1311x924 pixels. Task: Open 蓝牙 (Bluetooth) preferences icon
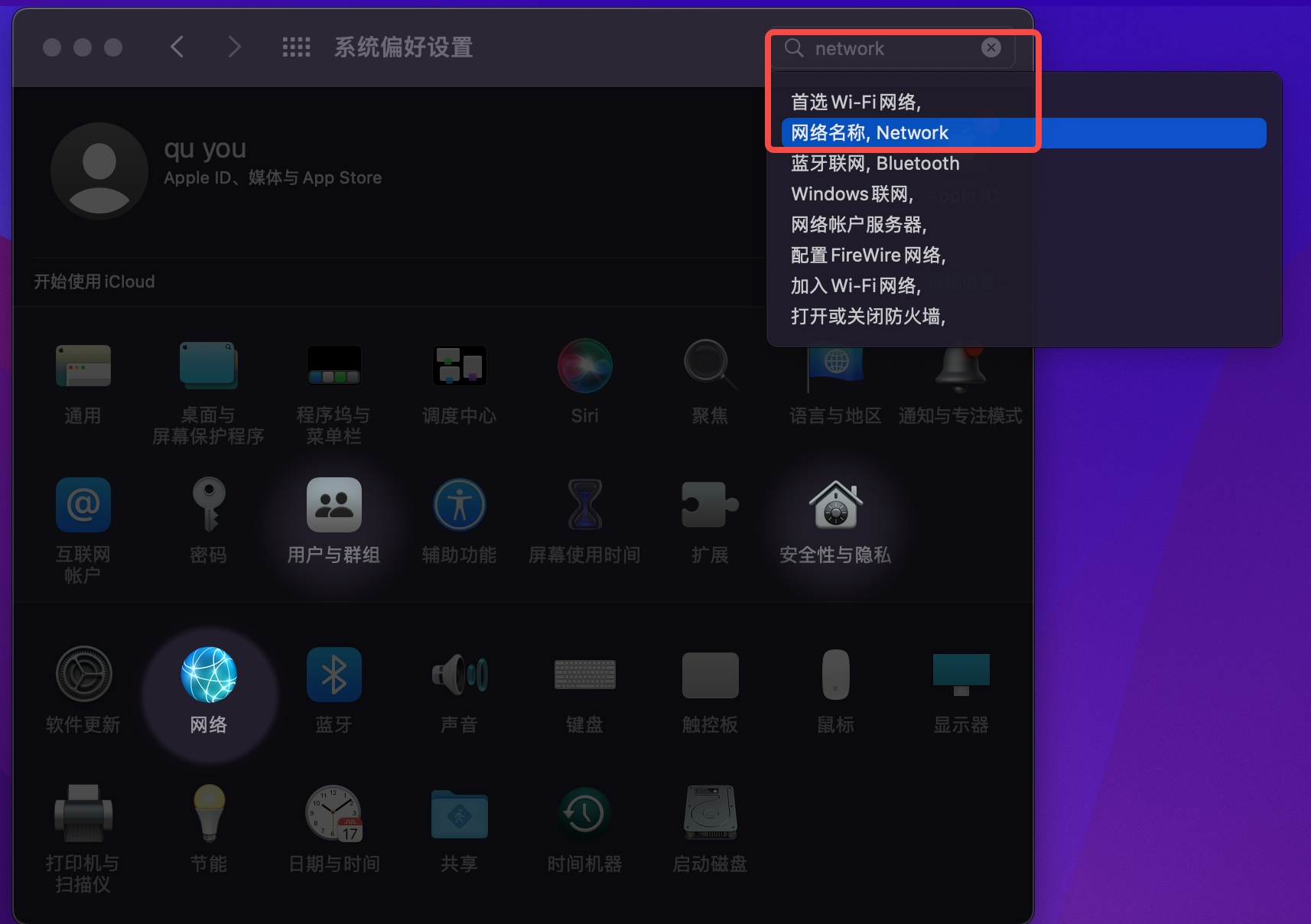(333, 675)
